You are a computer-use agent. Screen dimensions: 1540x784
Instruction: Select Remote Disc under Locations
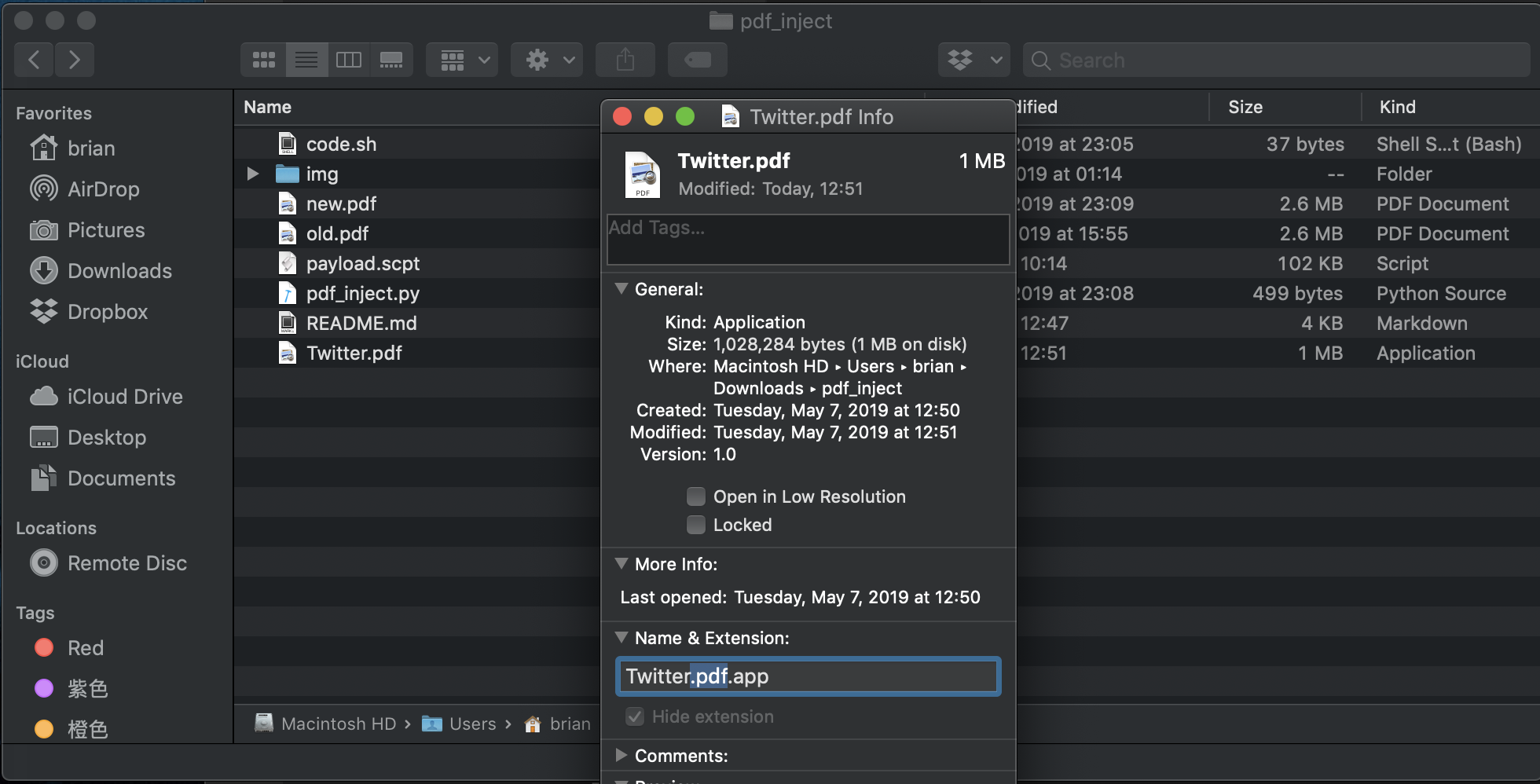click(108, 562)
